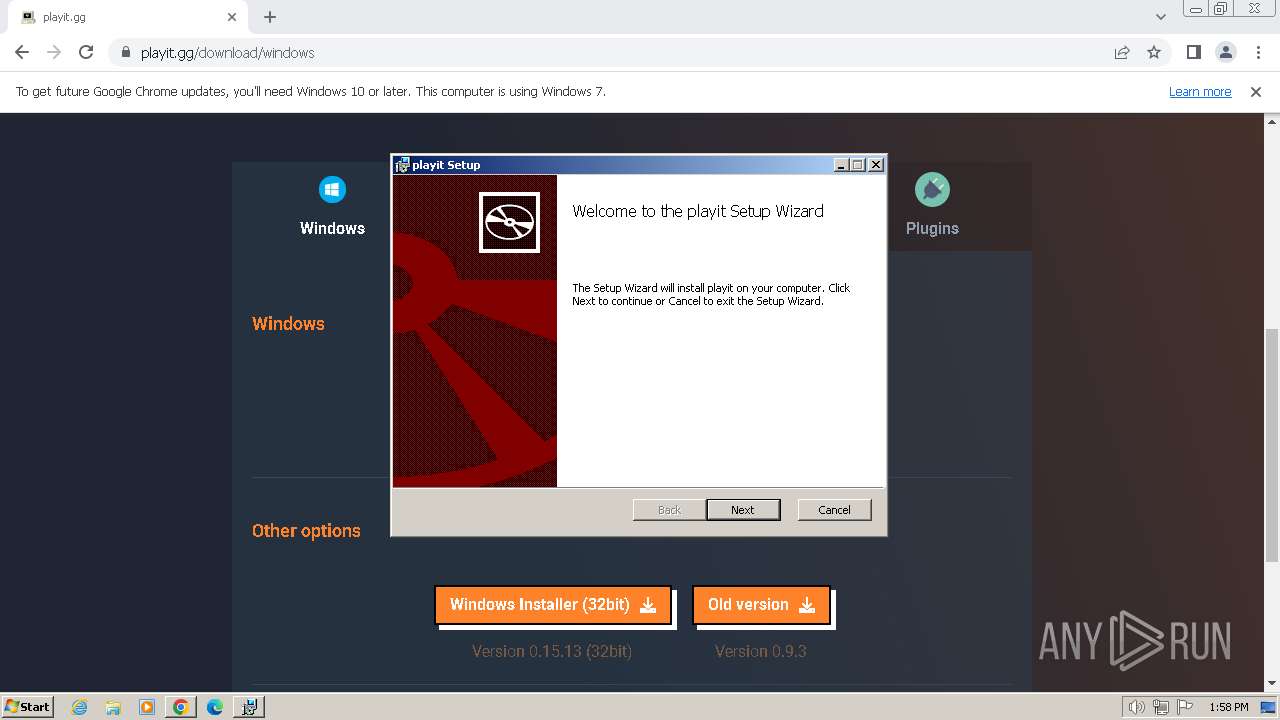
Task: Bookmark this page with star icon
Action: click(x=1154, y=53)
